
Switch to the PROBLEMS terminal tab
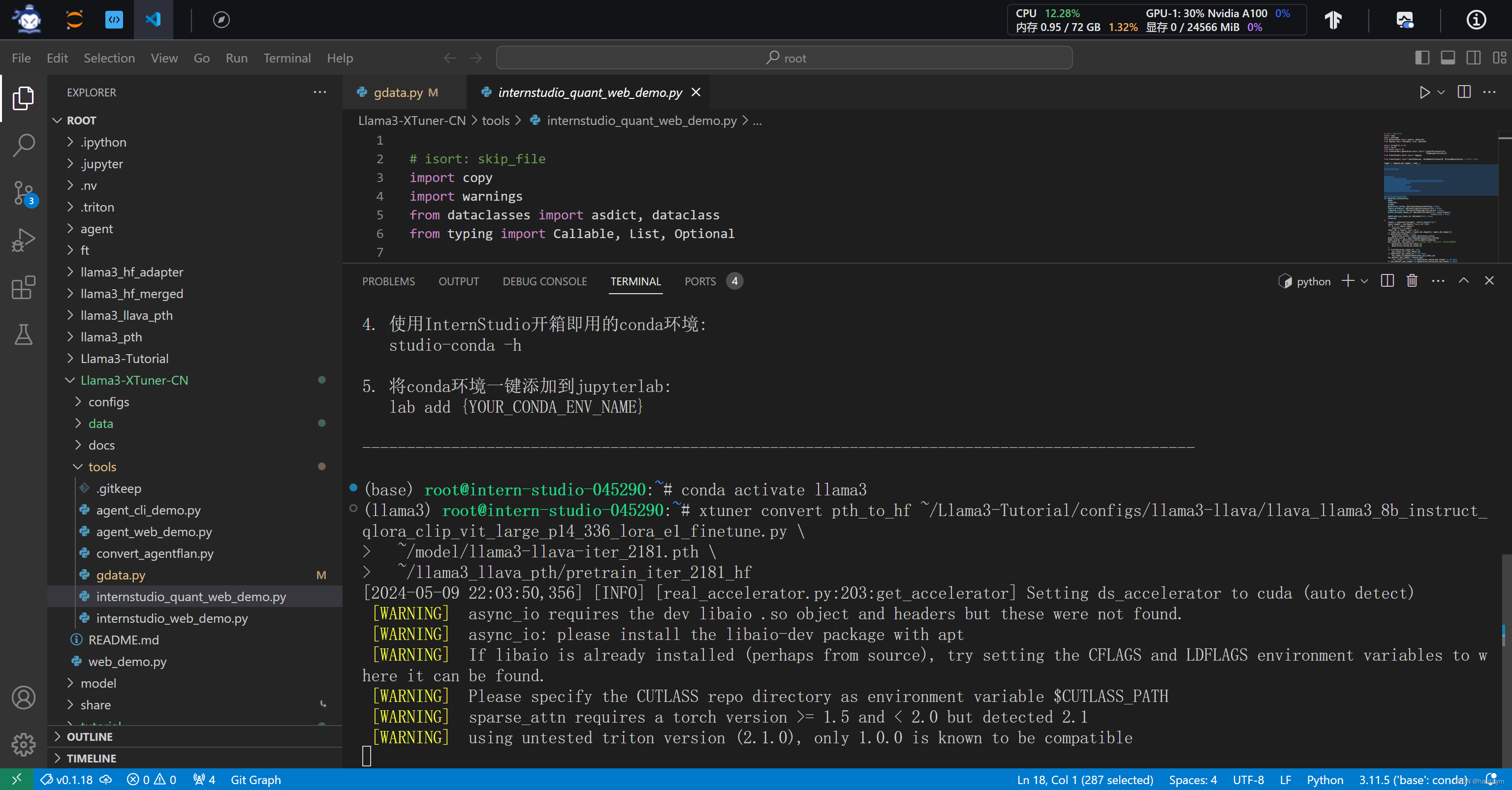pyautogui.click(x=388, y=281)
